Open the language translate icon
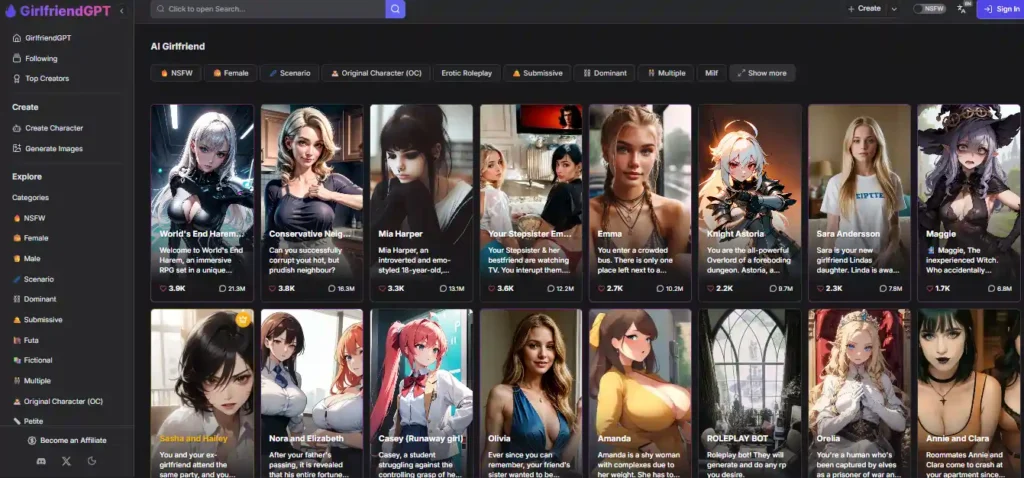1024x478 pixels. click(x=962, y=8)
